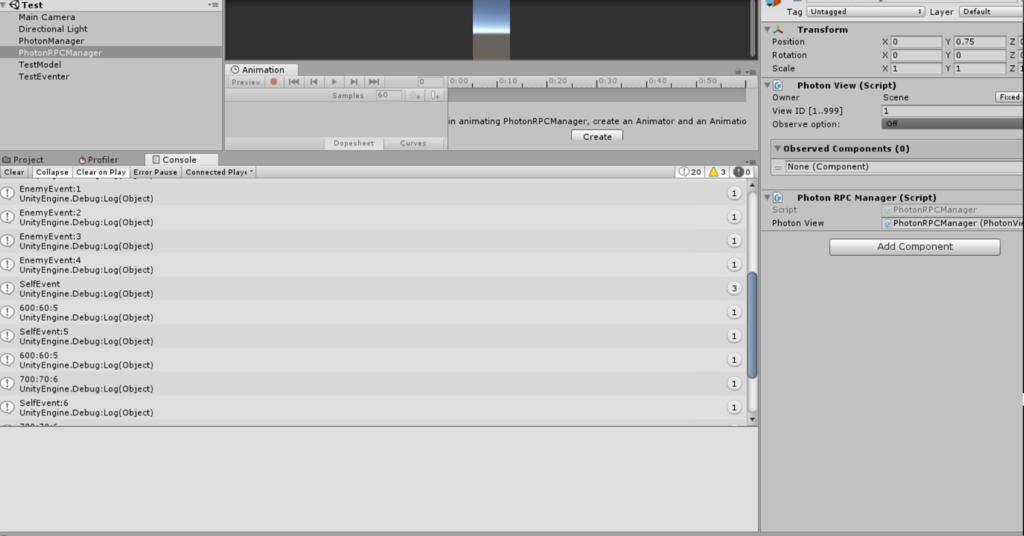1024x536 pixels.
Task: Click the 0:30 mark on the timeline
Action: click(608, 81)
